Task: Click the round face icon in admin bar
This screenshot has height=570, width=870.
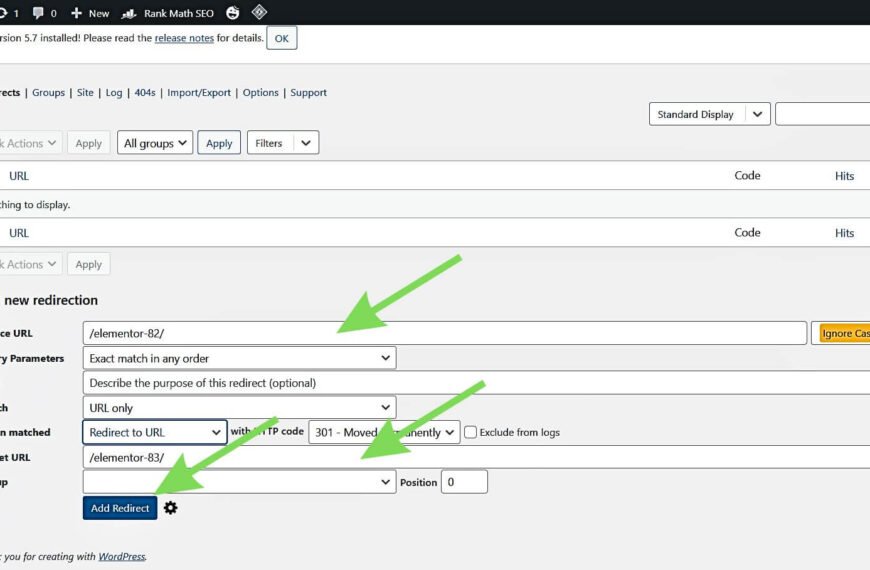Action: (x=232, y=13)
